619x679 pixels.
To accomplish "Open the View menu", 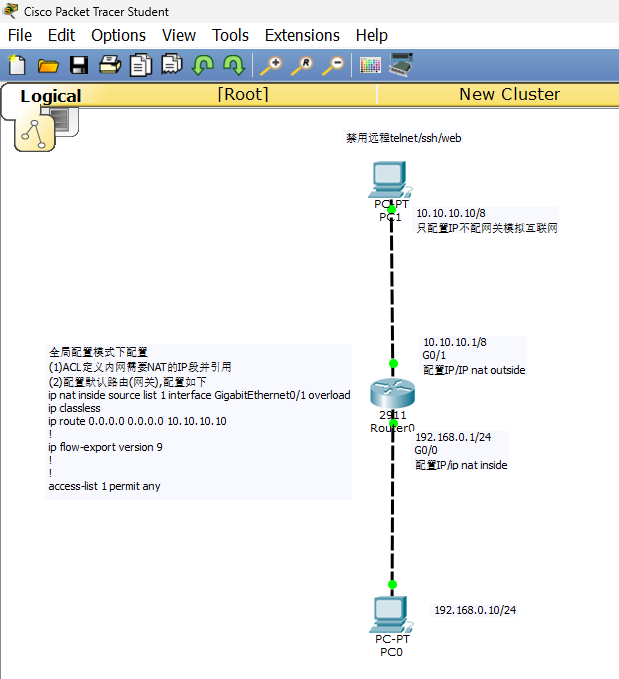I will click(179, 36).
